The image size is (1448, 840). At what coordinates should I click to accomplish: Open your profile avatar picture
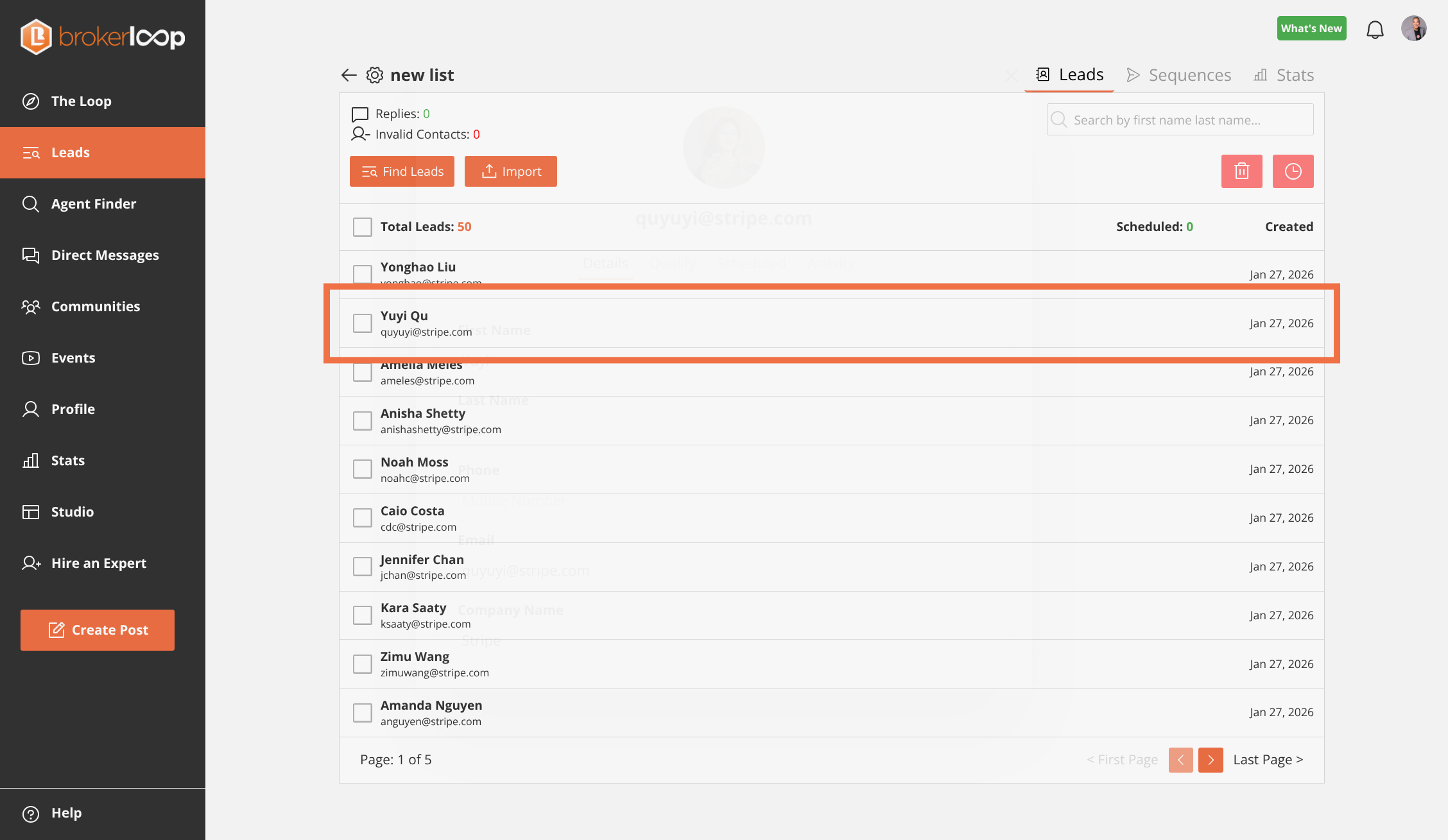coord(1414,28)
